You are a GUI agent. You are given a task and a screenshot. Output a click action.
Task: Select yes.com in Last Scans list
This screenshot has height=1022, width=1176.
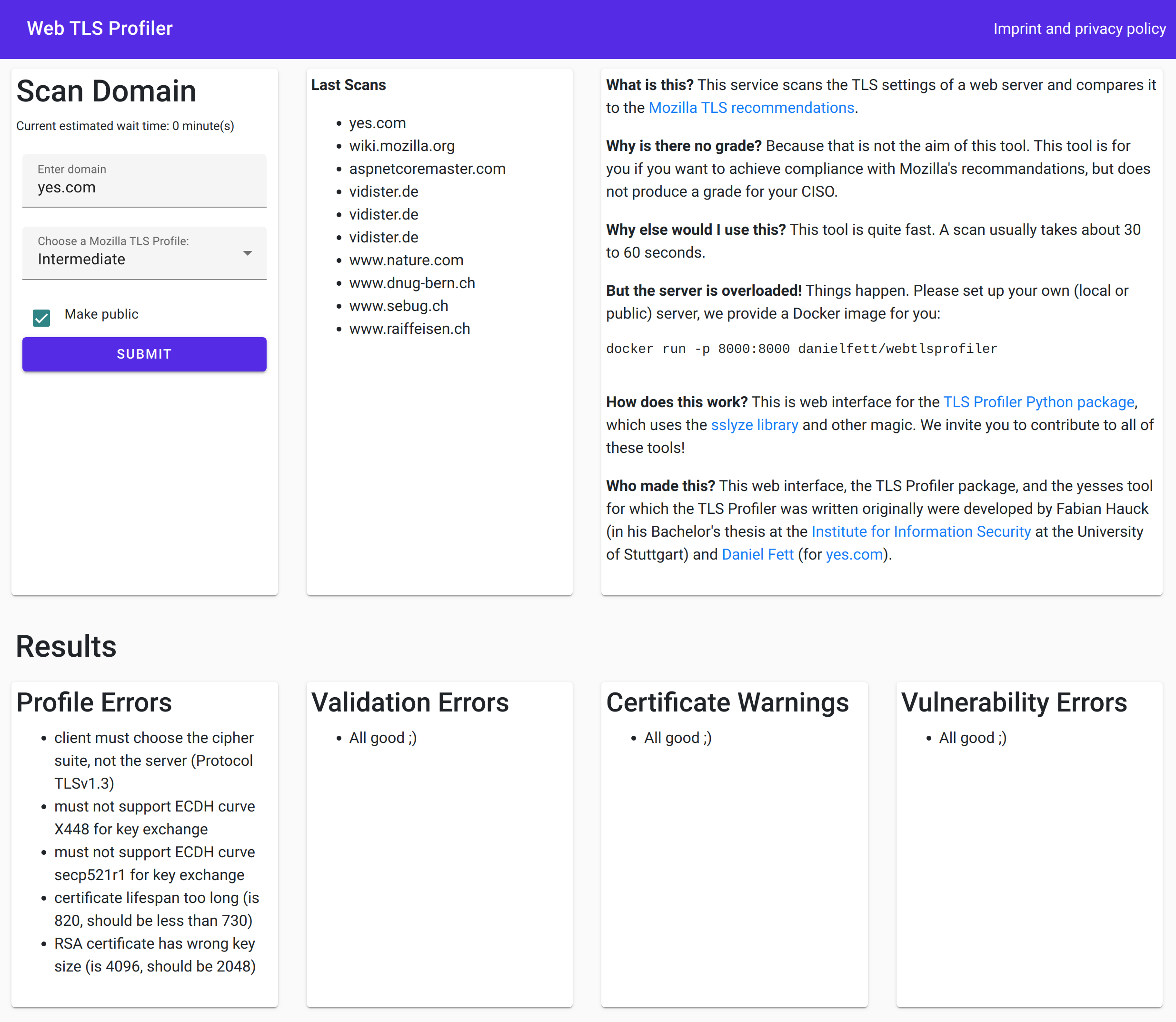point(378,123)
